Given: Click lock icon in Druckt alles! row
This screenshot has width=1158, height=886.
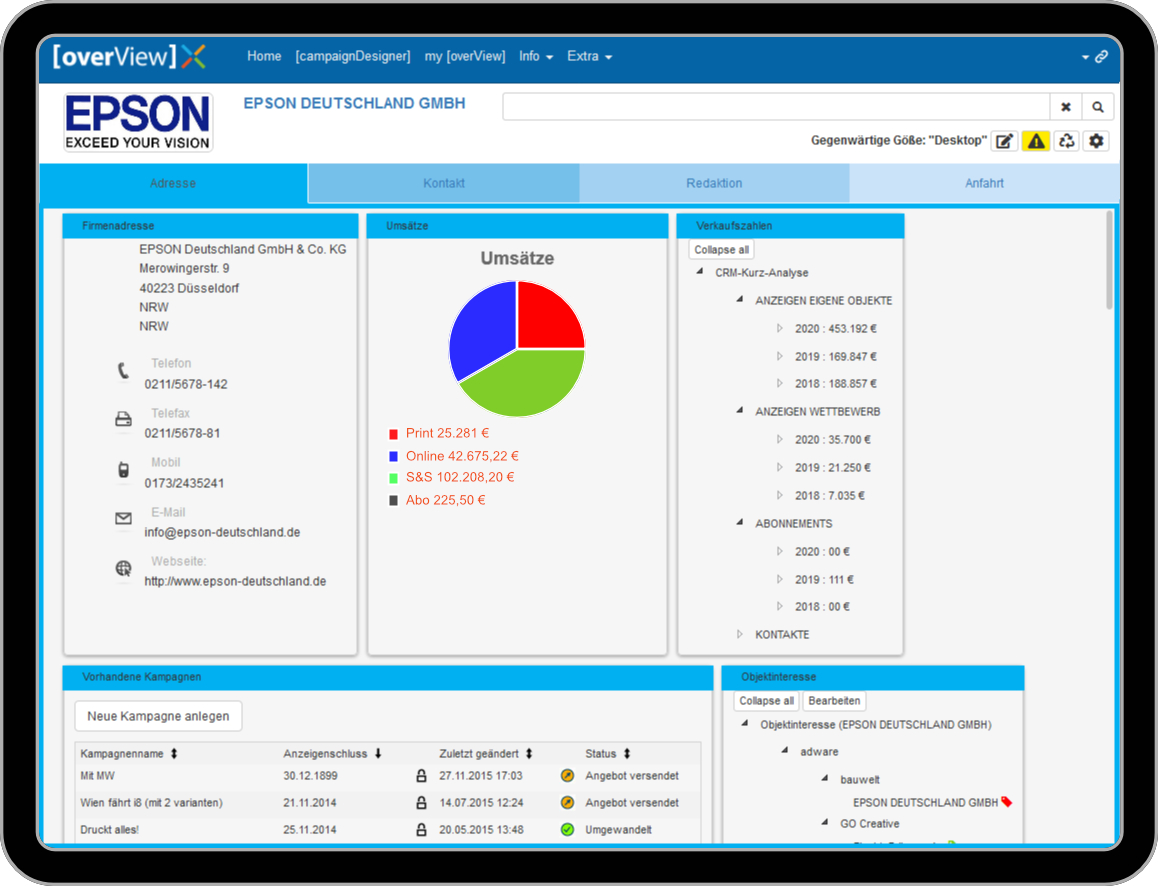Looking at the screenshot, I should tap(421, 830).
